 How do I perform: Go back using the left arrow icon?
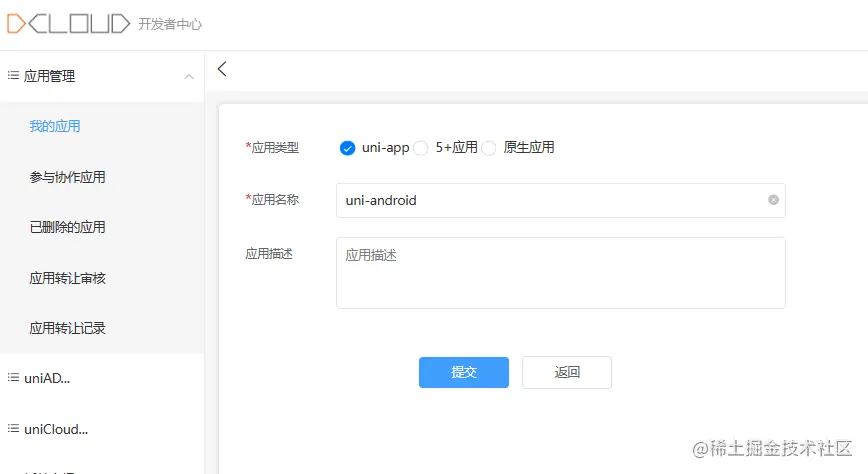[x=222, y=69]
